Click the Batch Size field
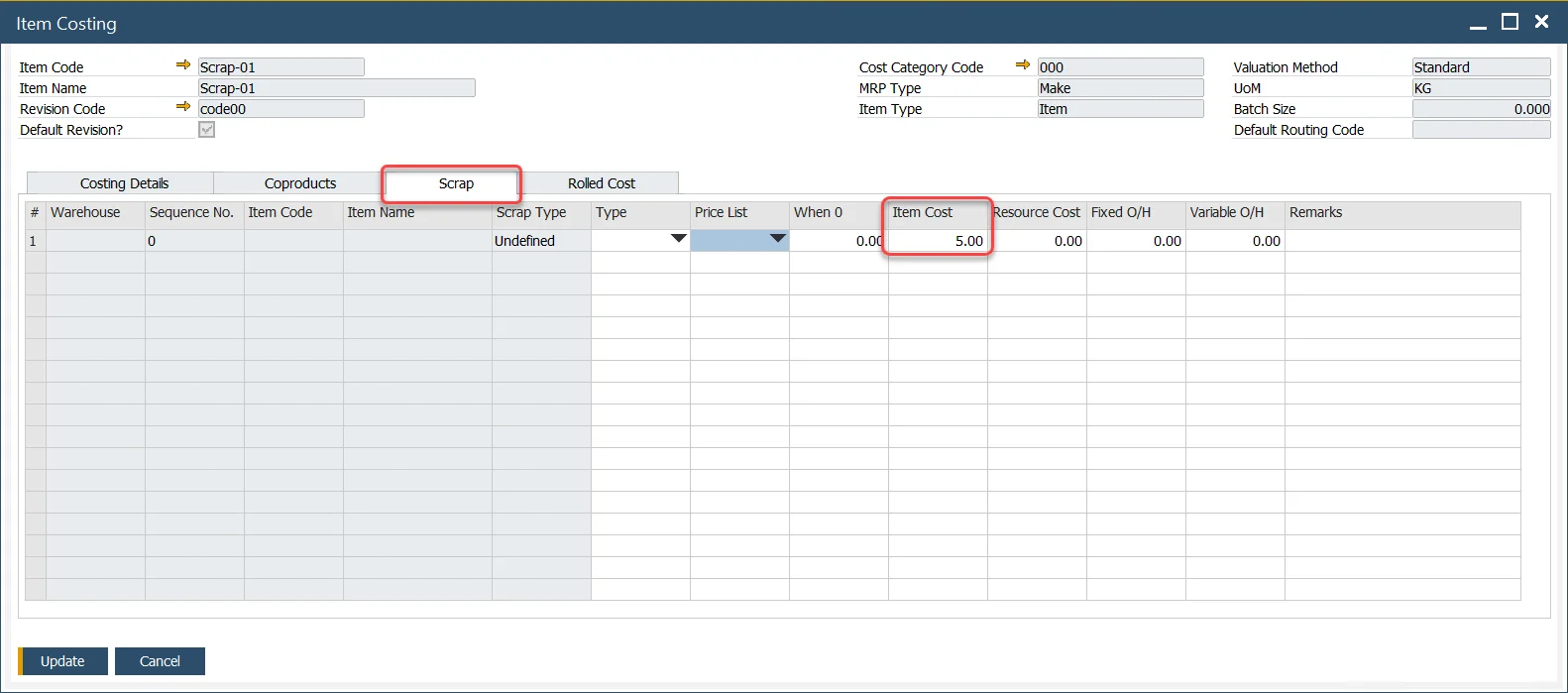This screenshot has height=693, width=1568. coord(1480,109)
